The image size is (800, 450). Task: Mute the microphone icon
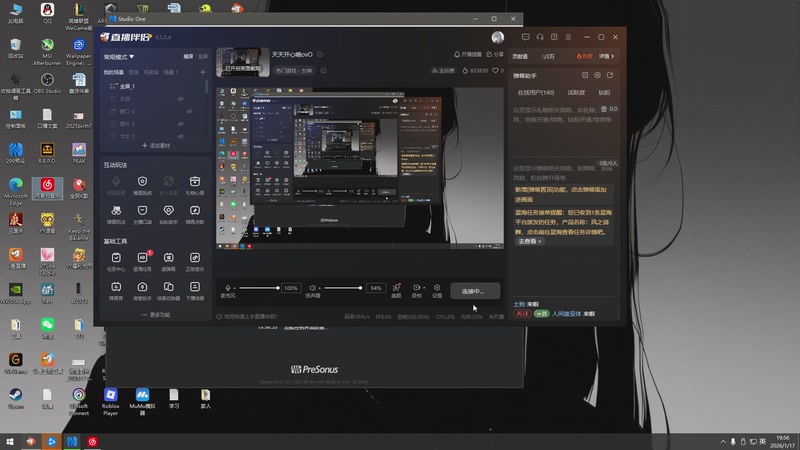(x=228, y=288)
